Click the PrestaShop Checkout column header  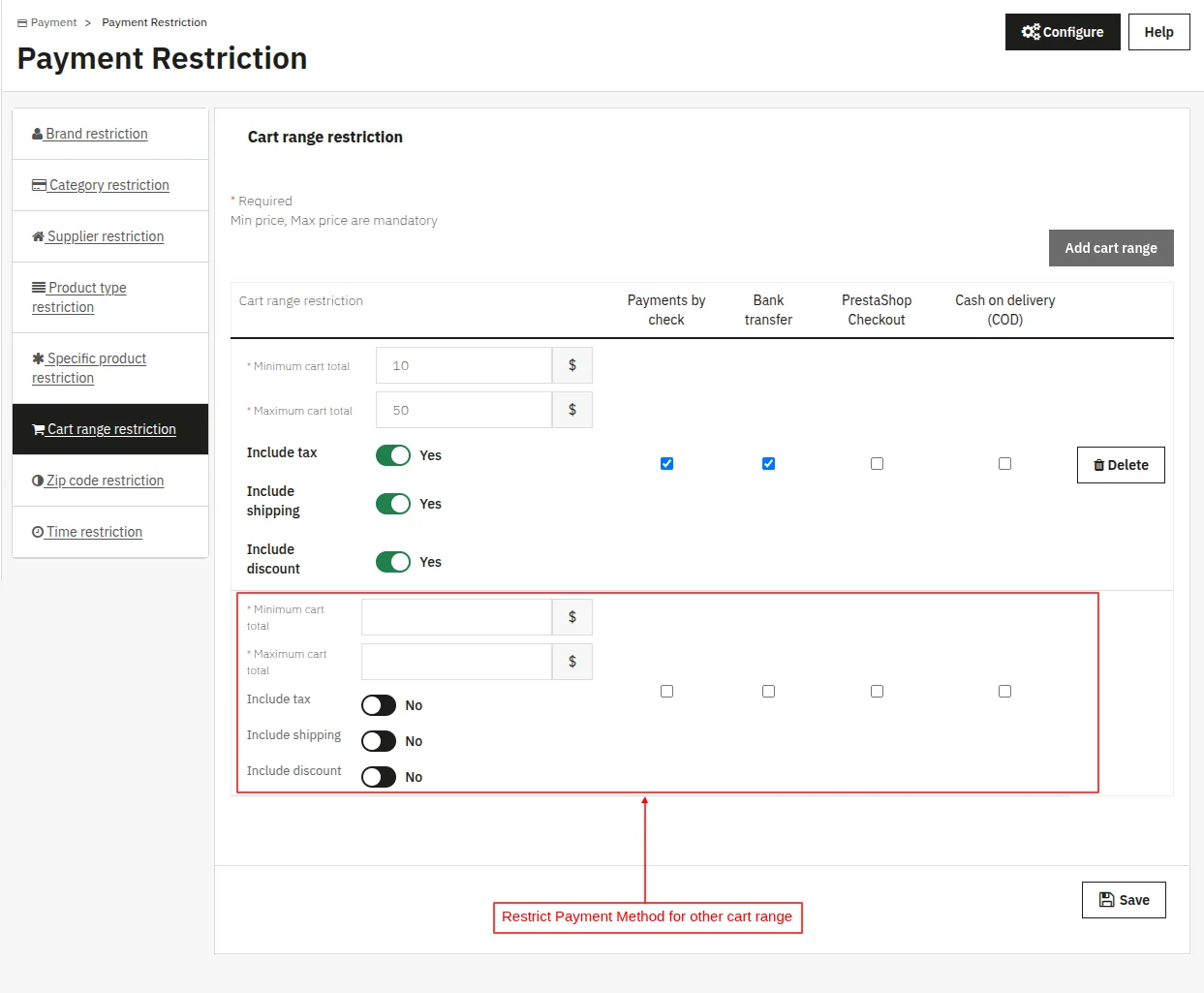[x=877, y=310]
